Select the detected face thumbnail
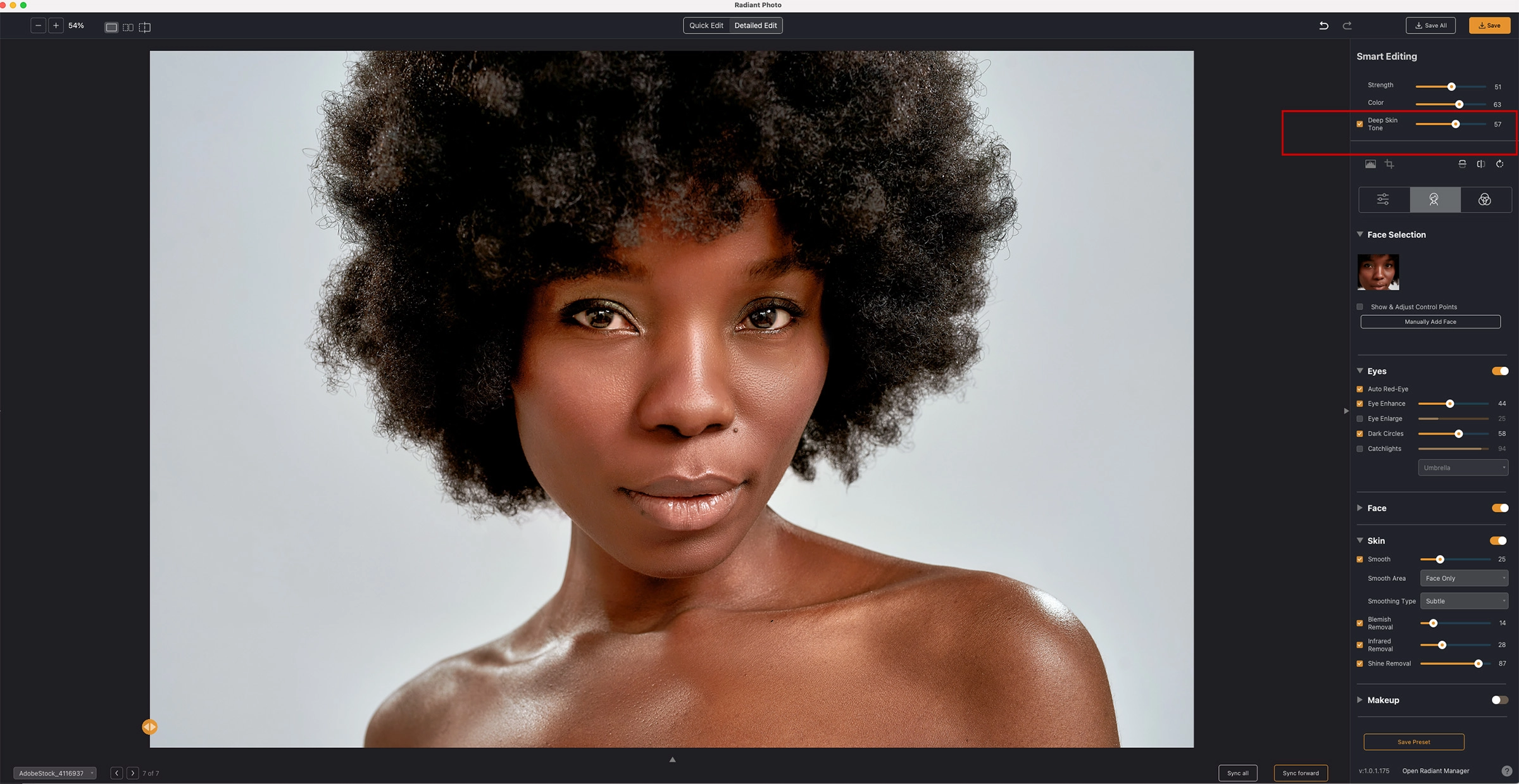The height and width of the screenshot is (784, 1519). coord(1378,272)
